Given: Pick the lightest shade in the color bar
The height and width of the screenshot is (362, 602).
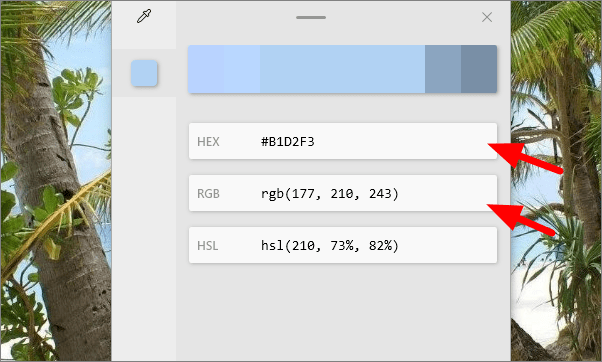Looking at the screenshot, I should pyautogui.click(x=206, y=69).
